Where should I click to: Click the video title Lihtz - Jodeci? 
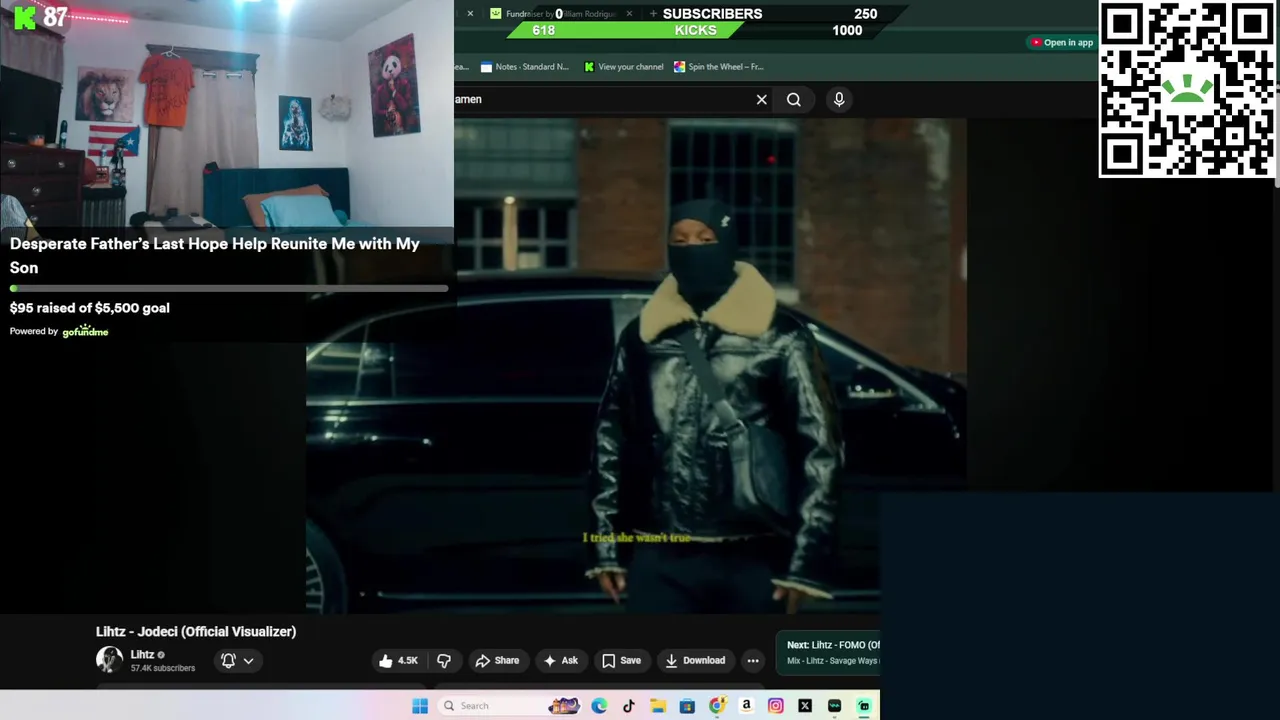tap(196, 632)
